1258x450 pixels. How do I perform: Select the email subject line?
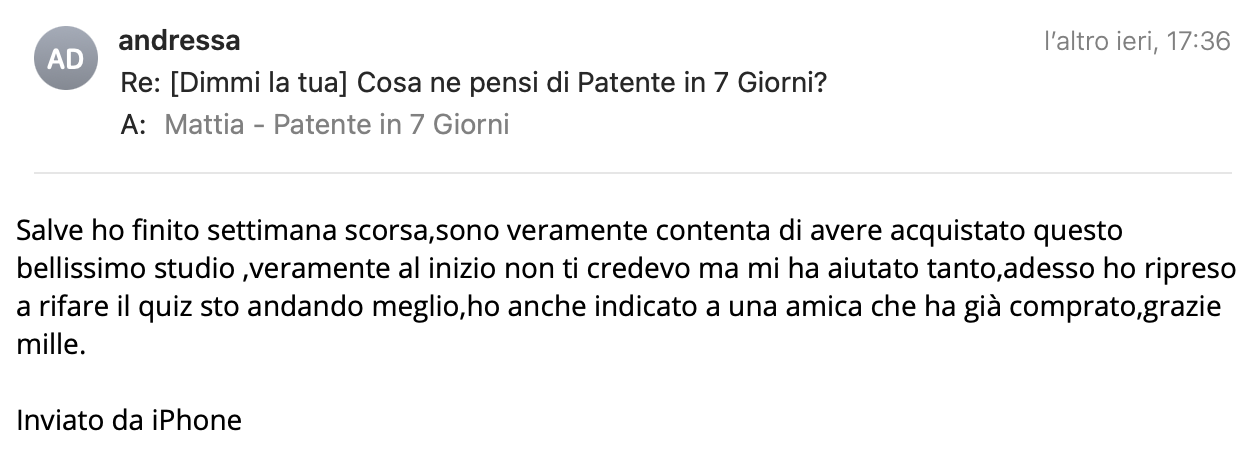[472, 82]
